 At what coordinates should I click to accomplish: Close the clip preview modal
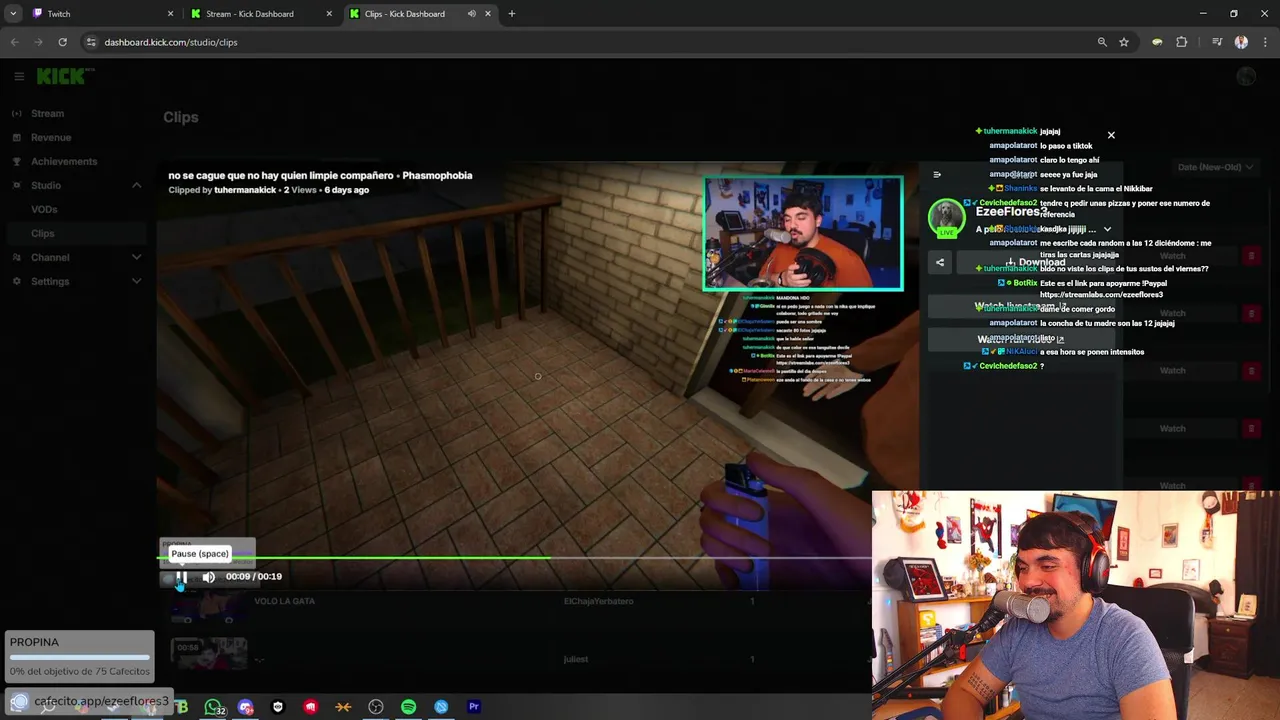click(1111, 135)
